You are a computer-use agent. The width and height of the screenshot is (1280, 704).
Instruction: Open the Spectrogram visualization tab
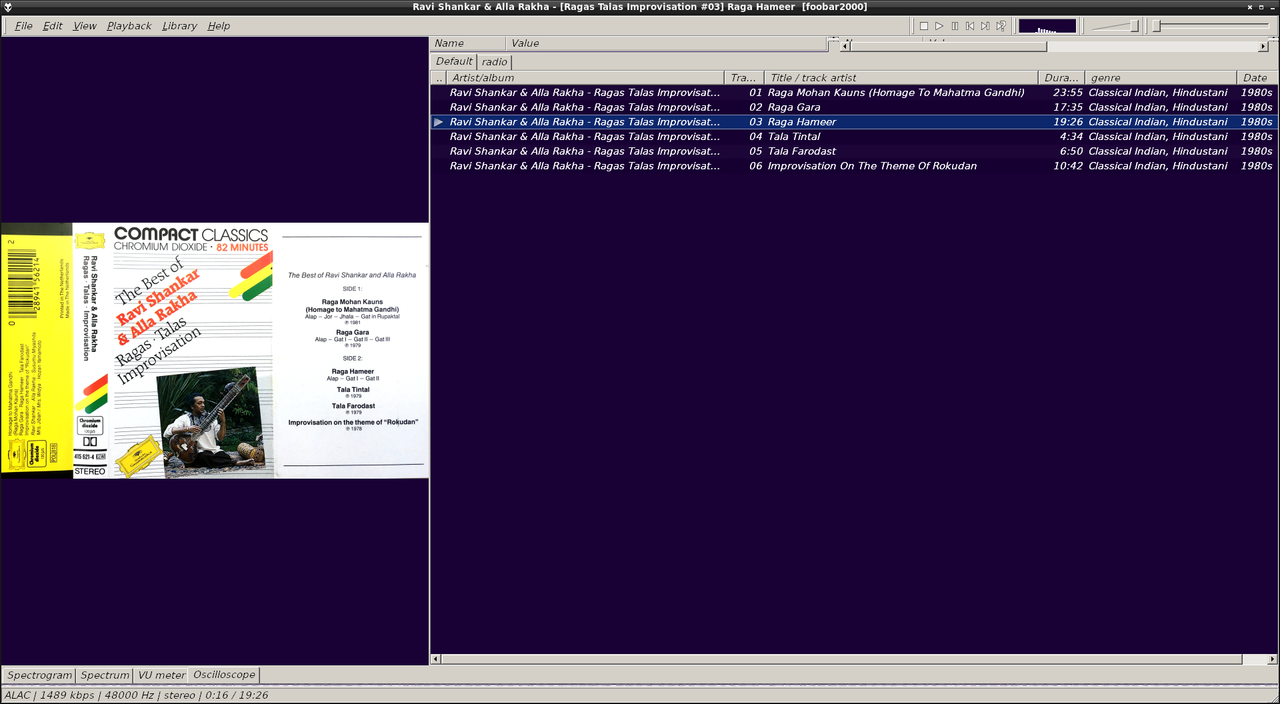click(40, 675)
